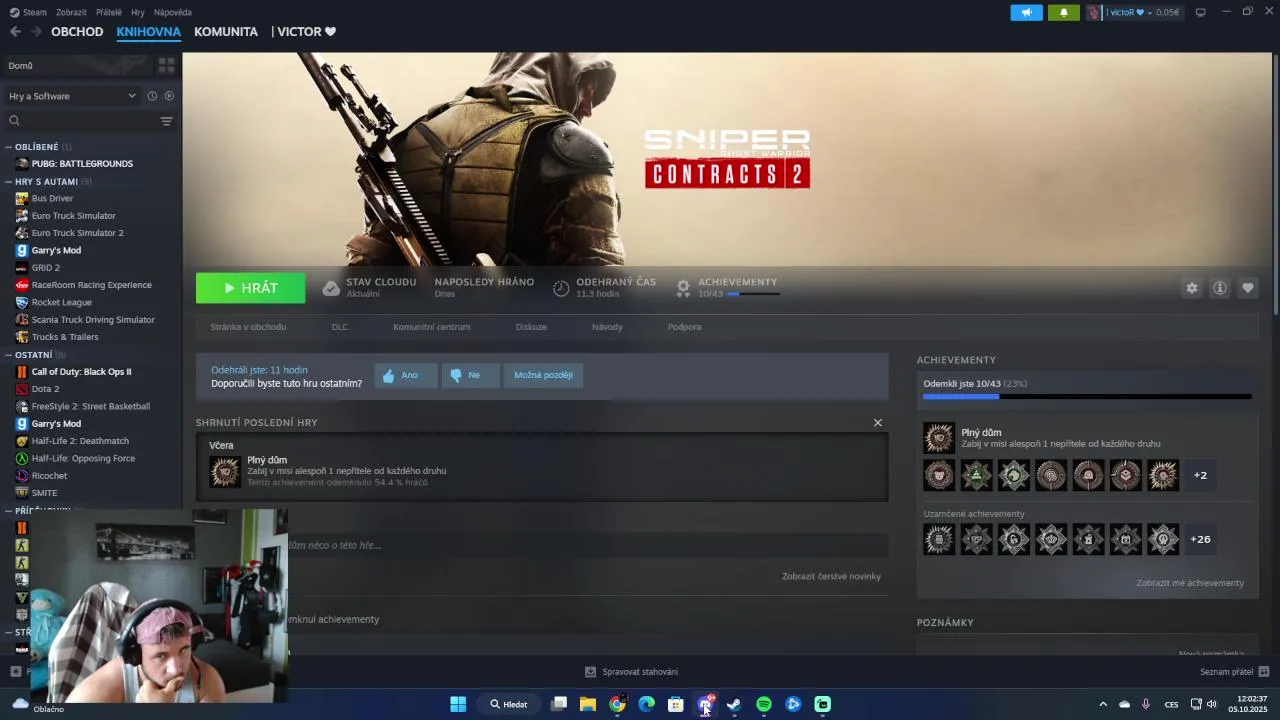Select Rocket League in library
This screenshot has height=720, width=1280.
pyautogui.click(x=61, y=302)
